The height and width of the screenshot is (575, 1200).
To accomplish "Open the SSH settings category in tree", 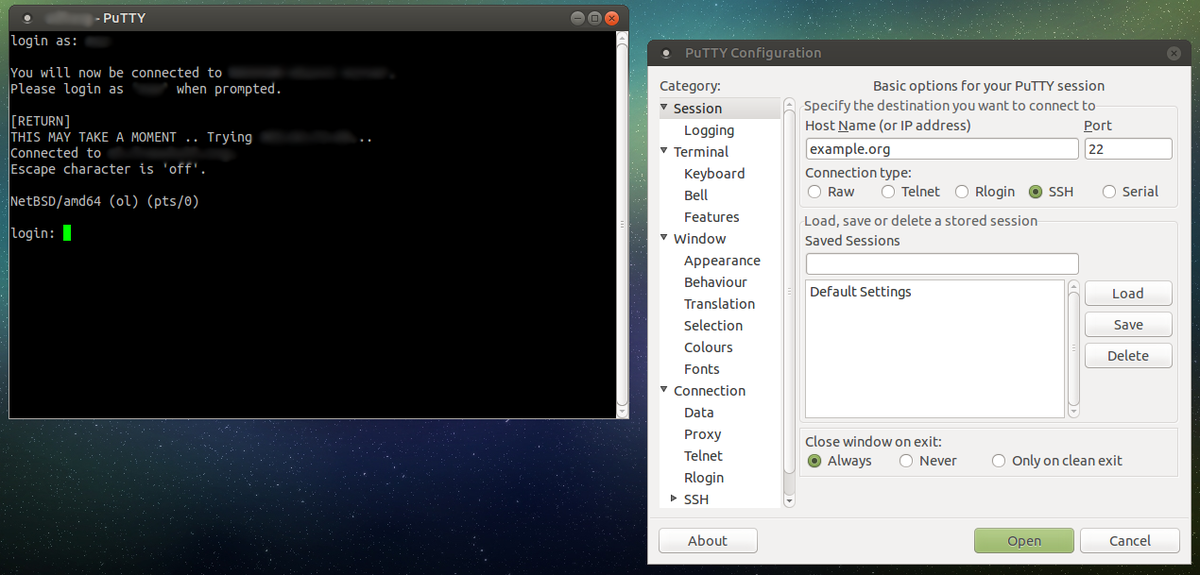I will coord(696,499).
